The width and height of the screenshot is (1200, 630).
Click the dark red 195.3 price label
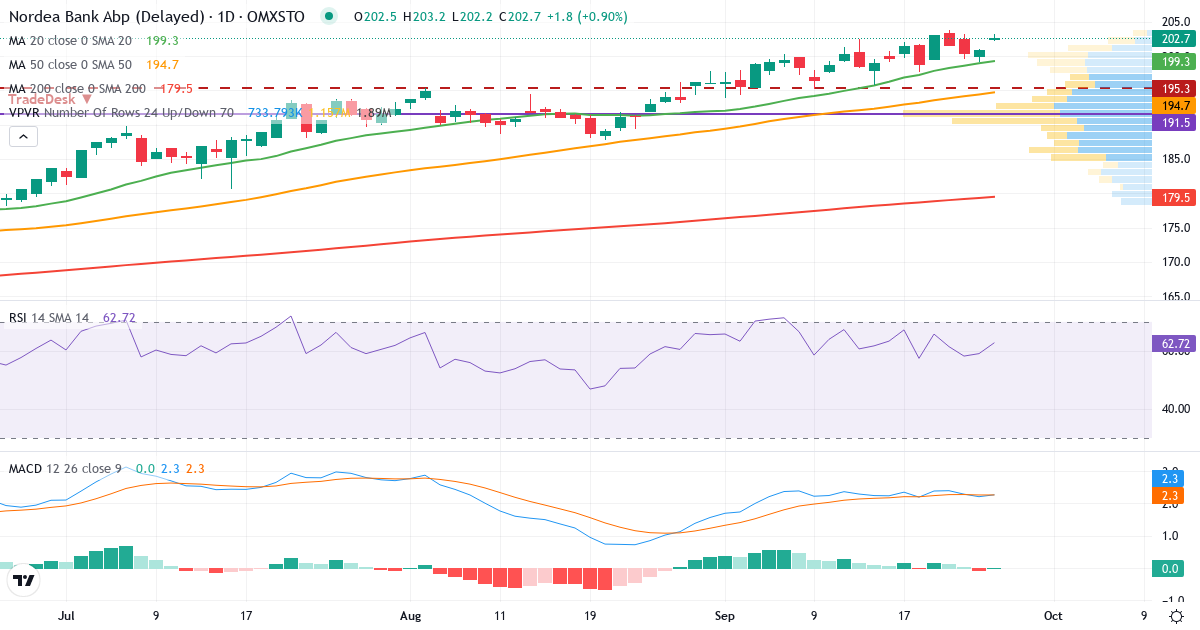[x=1172, y=88]
